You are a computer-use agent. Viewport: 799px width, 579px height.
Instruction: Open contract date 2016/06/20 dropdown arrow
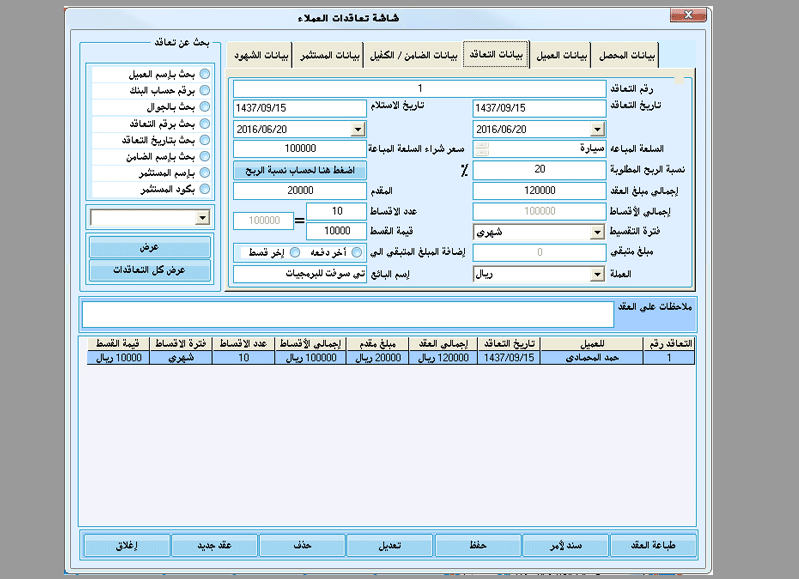tap(597, 129)
